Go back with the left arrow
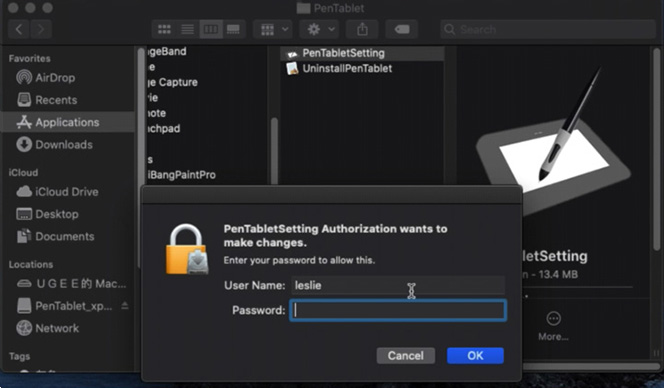Image resolution: width=664 pixels, height=388 pixels. pos(19,29)
